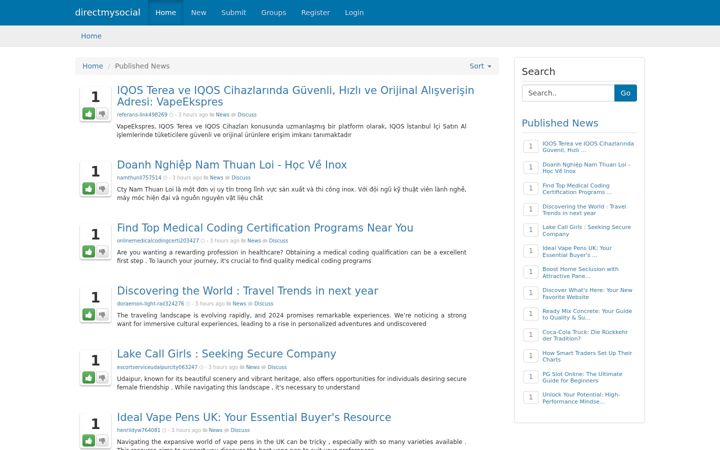Upvote the IQOS Terea VapeEkspres post
The height and width of the screenshot is (450, 720).
click(89, 113)
